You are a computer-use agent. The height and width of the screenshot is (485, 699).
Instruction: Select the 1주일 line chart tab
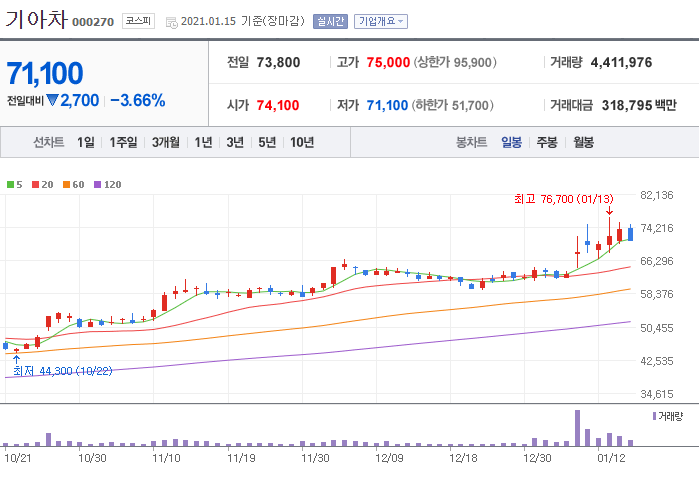pos(123,142)
